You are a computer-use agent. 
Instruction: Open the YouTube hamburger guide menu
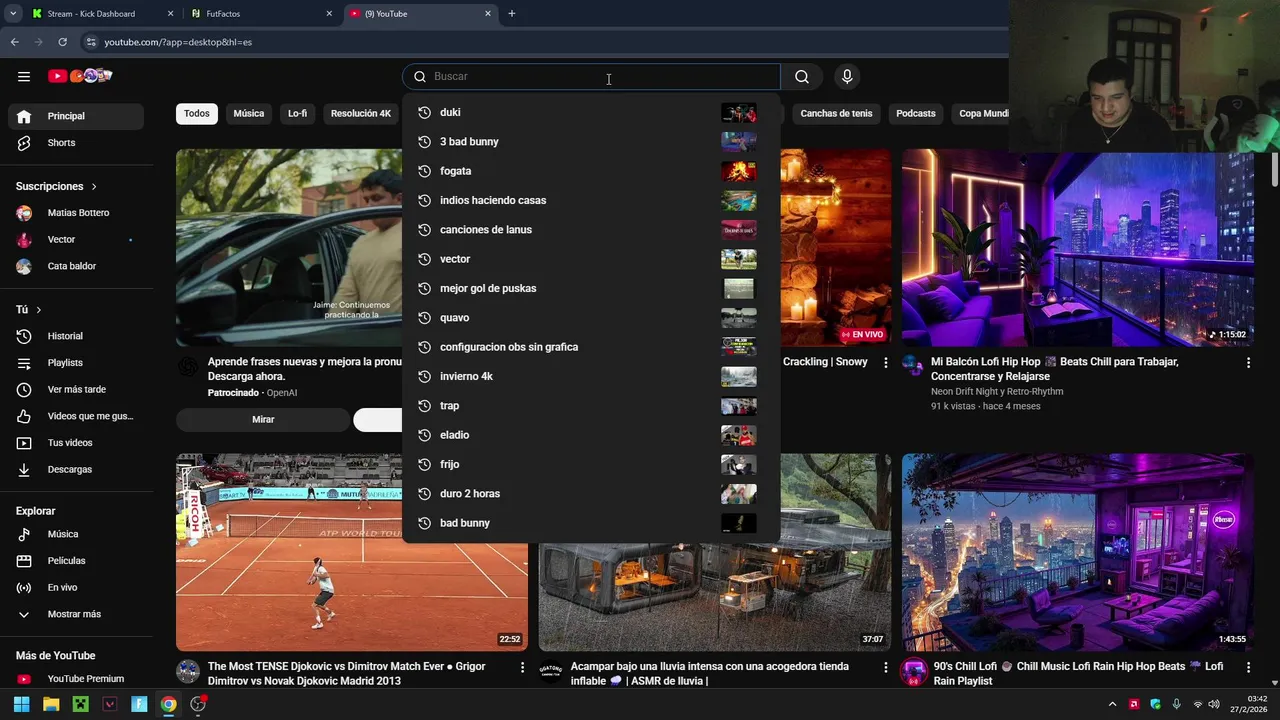[x=24, y=76]
